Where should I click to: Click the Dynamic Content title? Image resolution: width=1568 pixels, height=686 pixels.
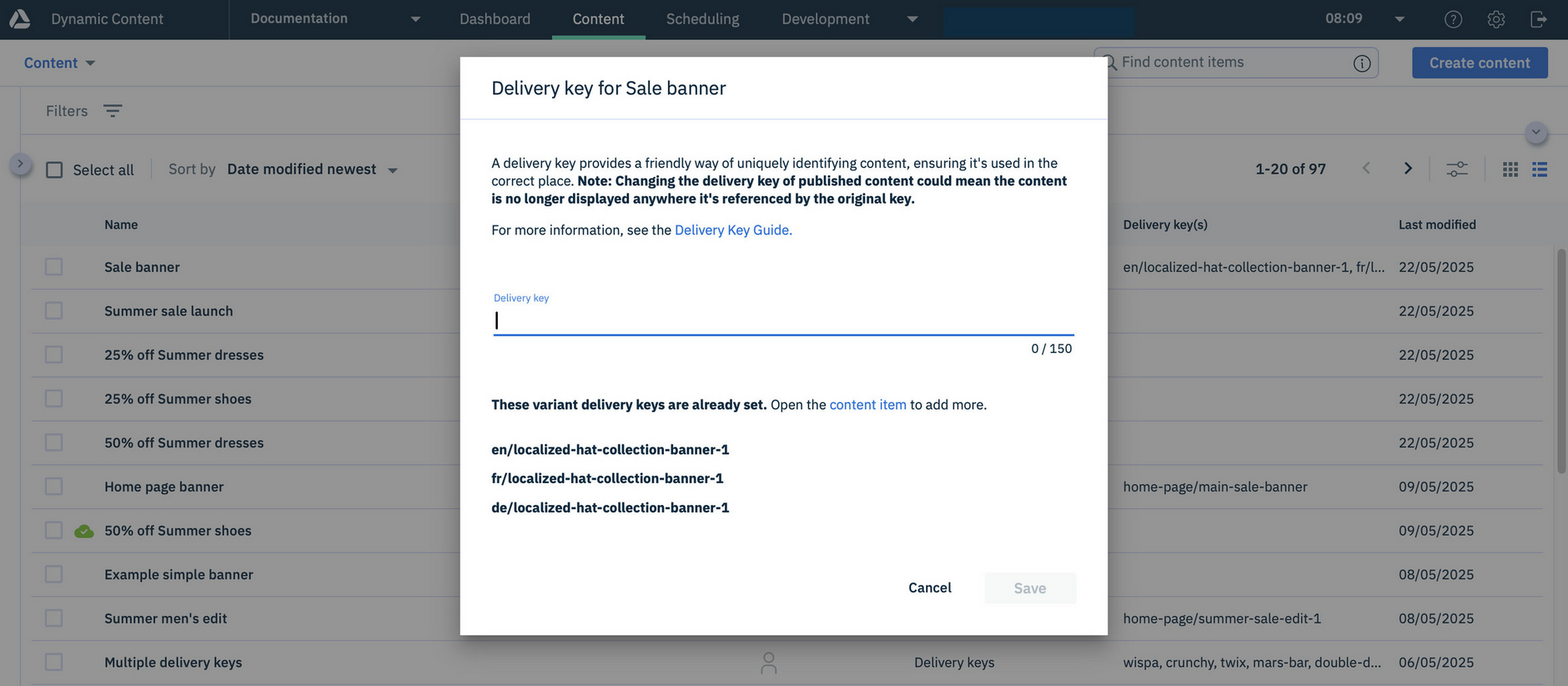tap(107, 19)
